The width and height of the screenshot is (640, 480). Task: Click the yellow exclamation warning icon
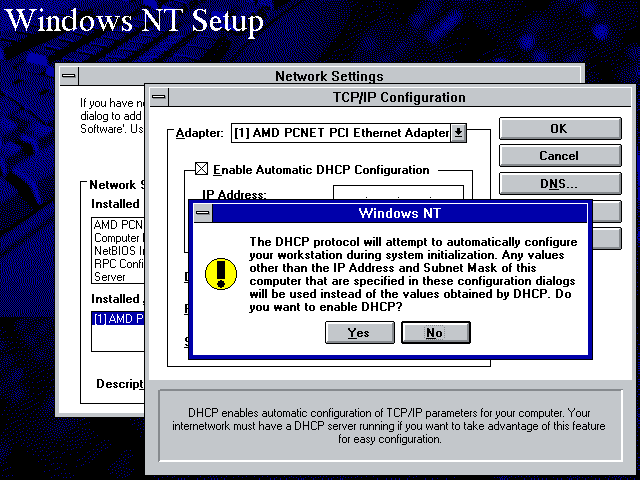[x=221, y=274]
